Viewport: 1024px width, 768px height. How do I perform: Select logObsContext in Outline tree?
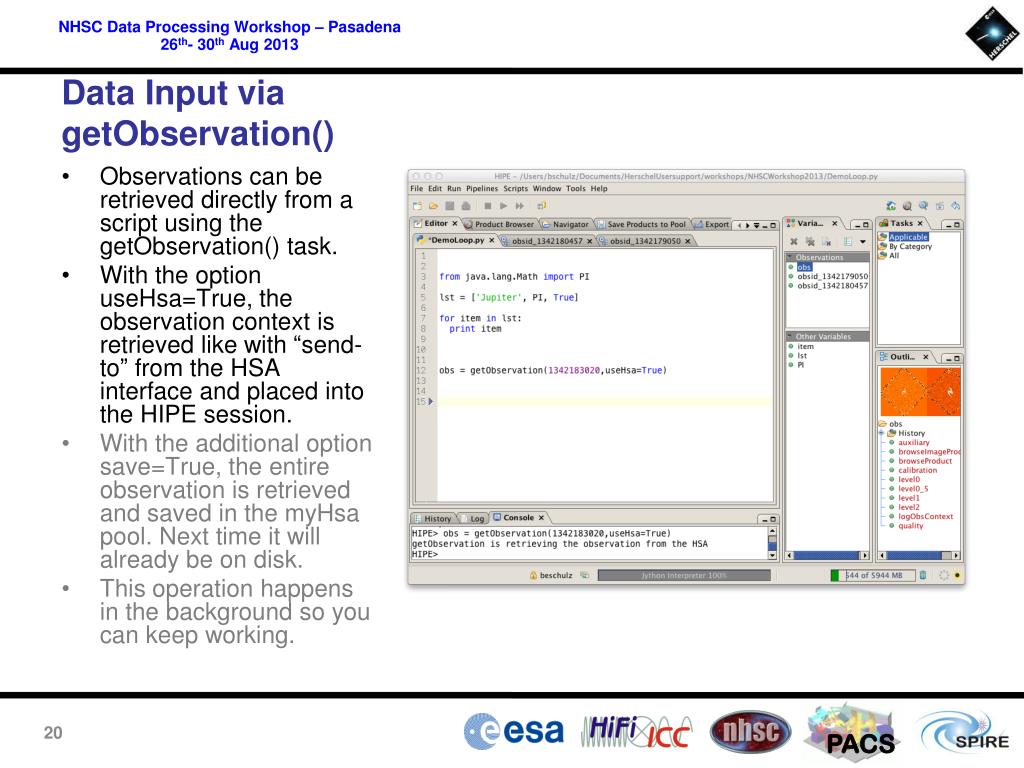(925, 517)
